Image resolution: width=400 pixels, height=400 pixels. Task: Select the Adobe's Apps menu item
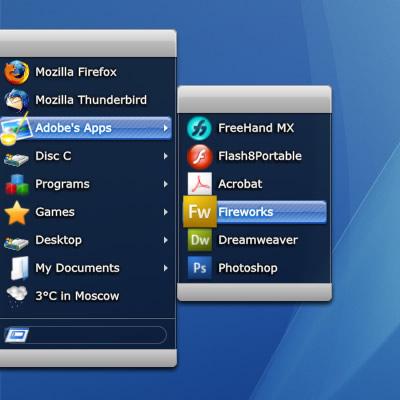(86, 128)
